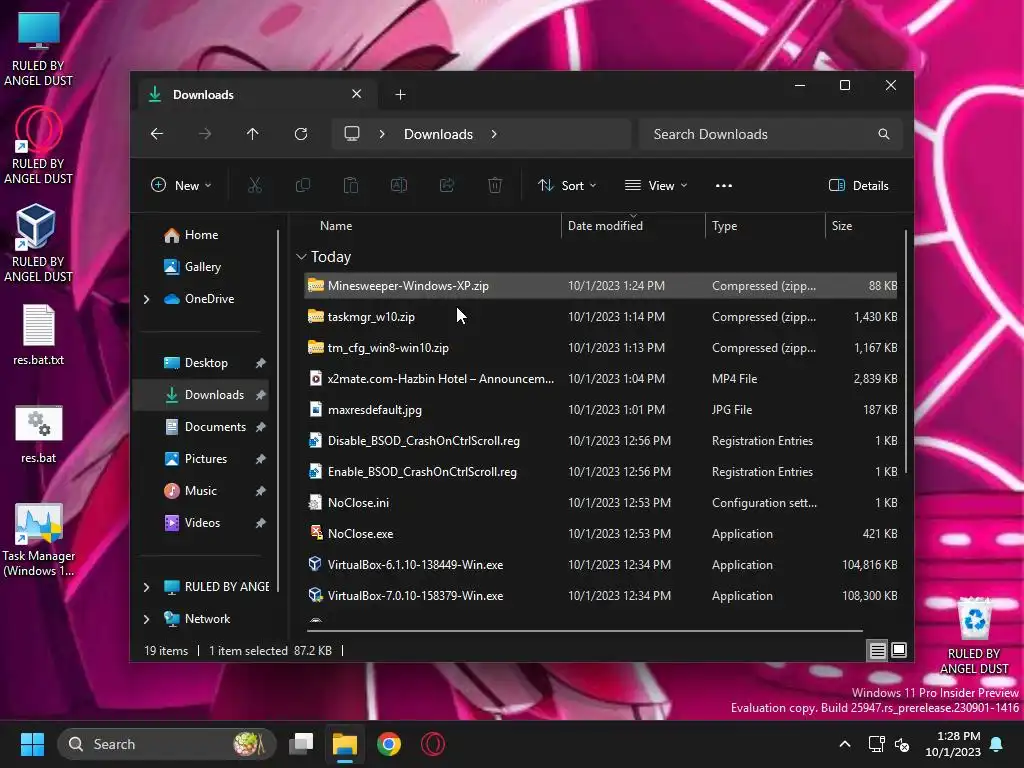Image resolution: width=1024 pixels, height=768 pixels.
Task: Click the Rename icon in toolbar
Action: (x=399, y=185)
